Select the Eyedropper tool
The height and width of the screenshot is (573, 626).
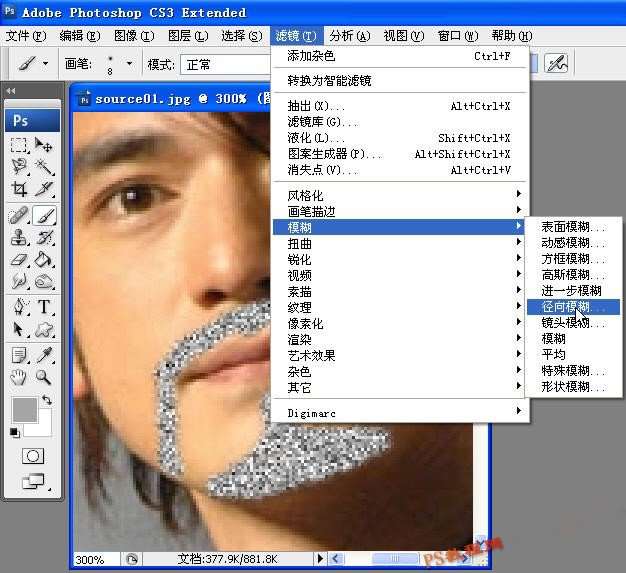(x=44, y=354)
